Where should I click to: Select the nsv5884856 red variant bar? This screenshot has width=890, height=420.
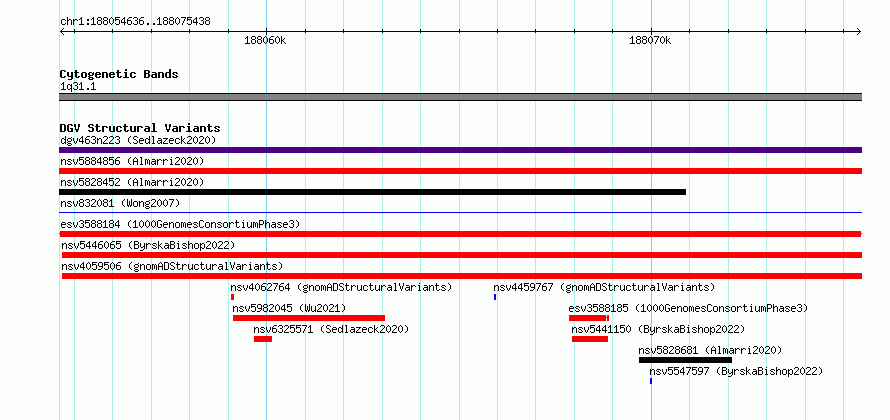tap(460, 171)
